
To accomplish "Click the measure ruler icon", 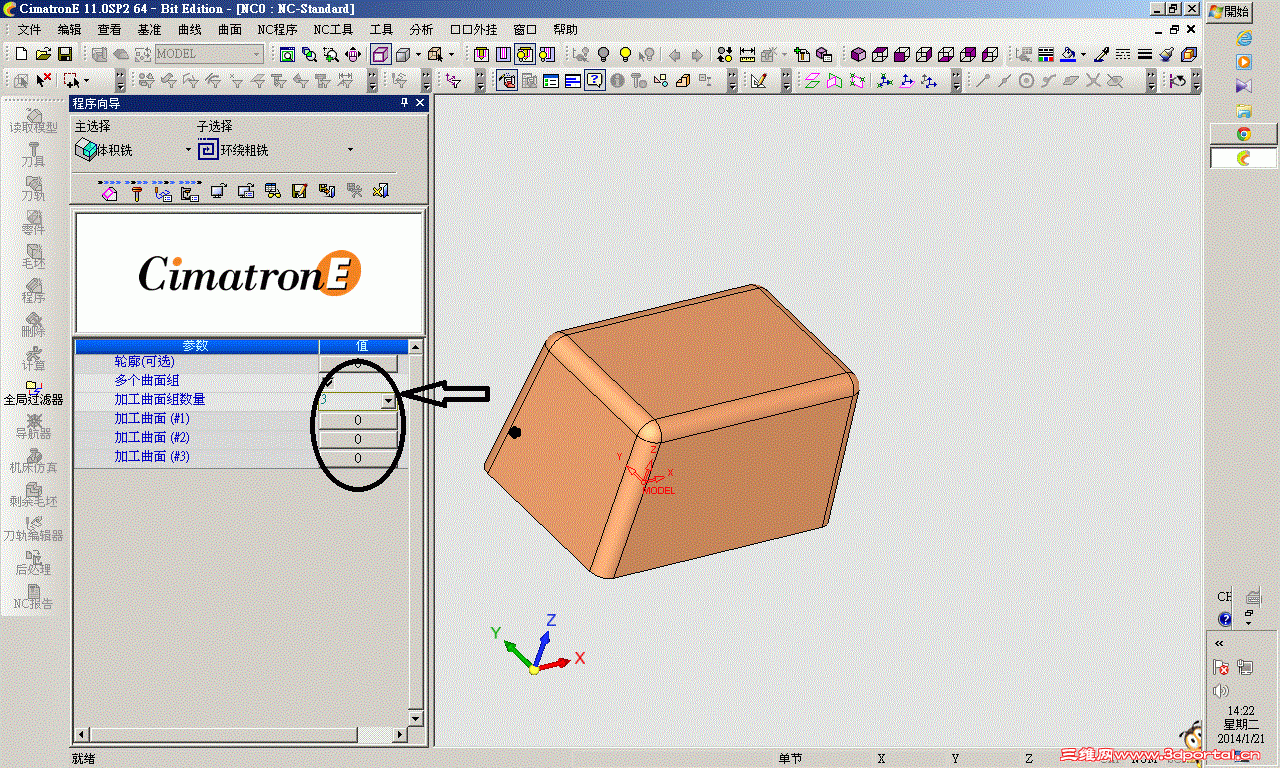I will tap(747, 54).
